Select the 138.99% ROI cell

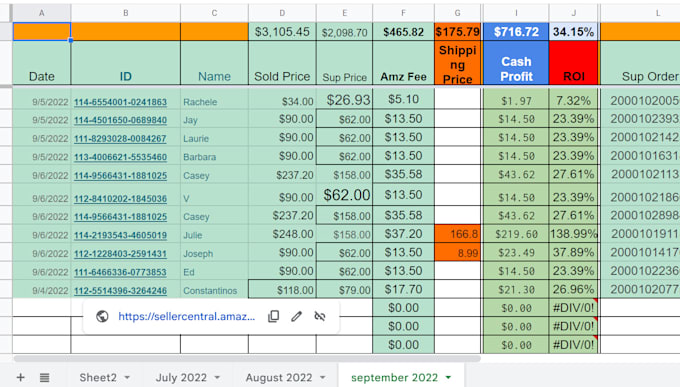tap(574, 234)
